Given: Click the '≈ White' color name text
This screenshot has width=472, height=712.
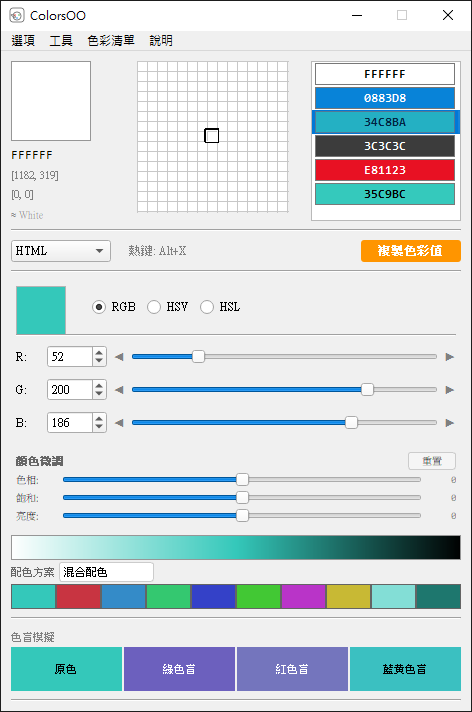Looking at the screenshot, I should click(x=27, y=215).
